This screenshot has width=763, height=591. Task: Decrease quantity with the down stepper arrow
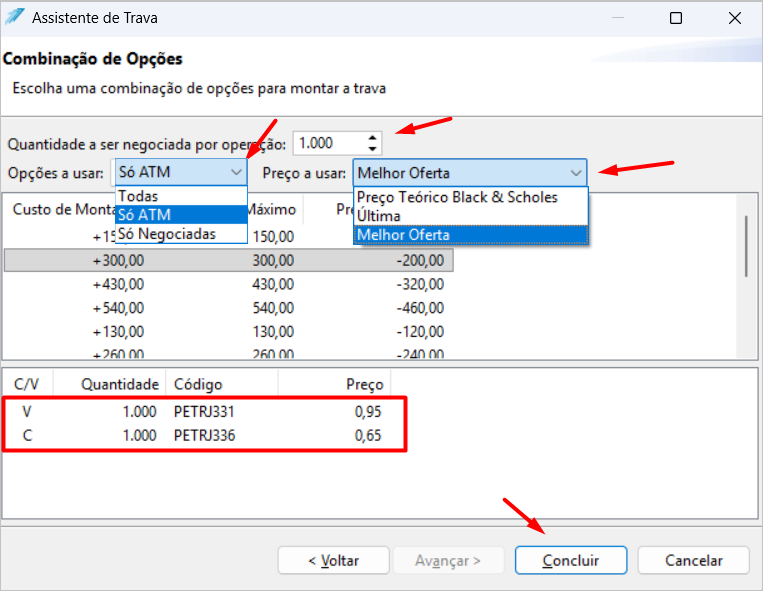pos(372,148)
